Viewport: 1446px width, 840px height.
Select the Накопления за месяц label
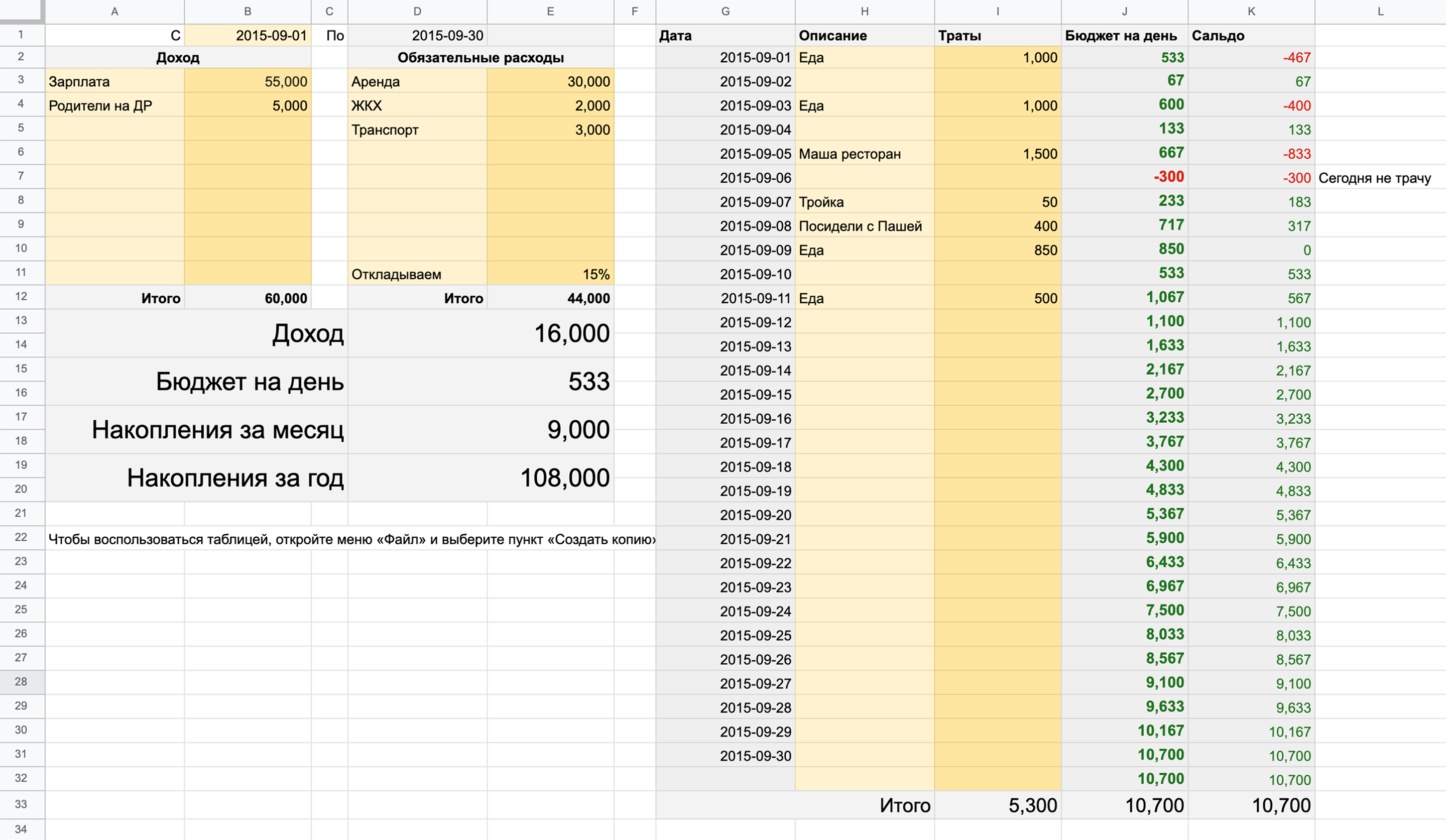click(196, 430)
